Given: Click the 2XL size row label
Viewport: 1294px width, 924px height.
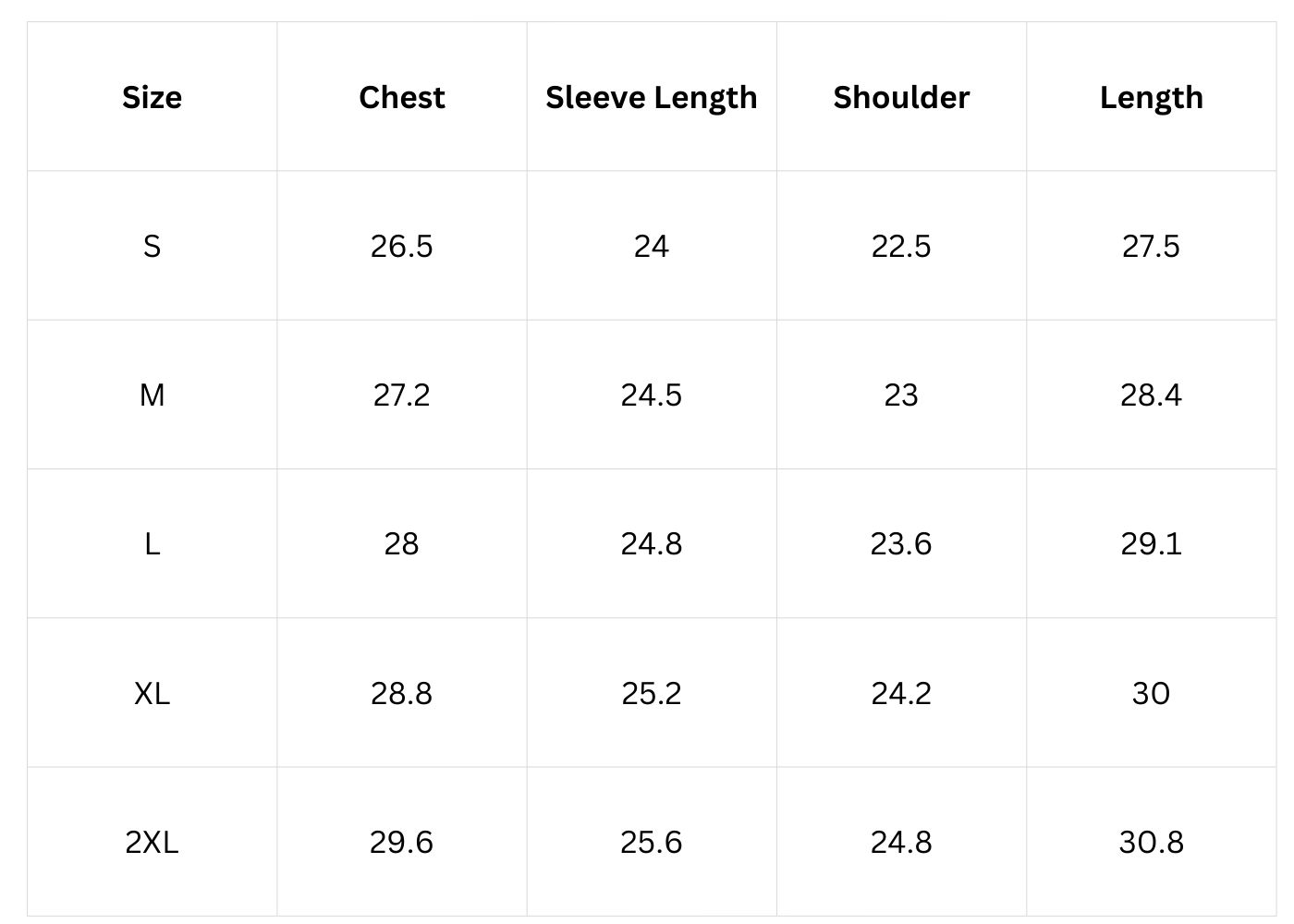Looking at the screenshot, I should [x=152, y=842].
